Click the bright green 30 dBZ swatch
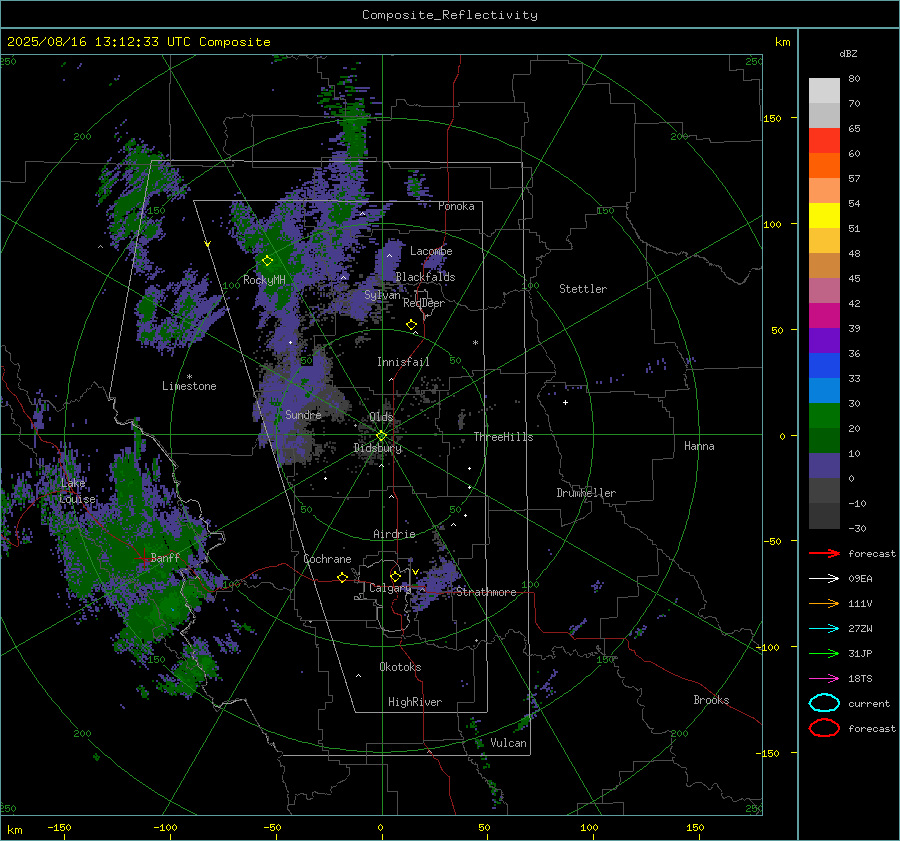 (x=824, y=415)
